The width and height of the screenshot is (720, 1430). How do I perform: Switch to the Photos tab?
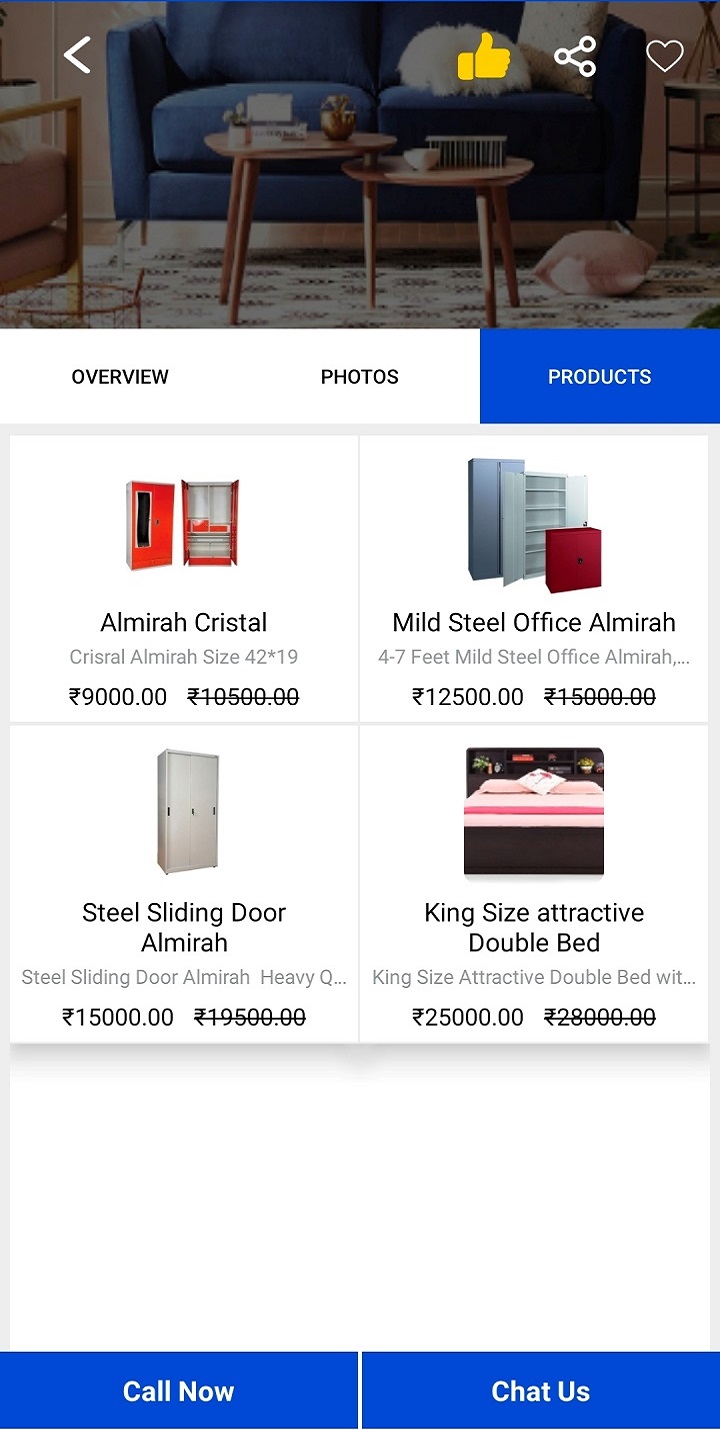pyautogui.click(x=360, y=377)
